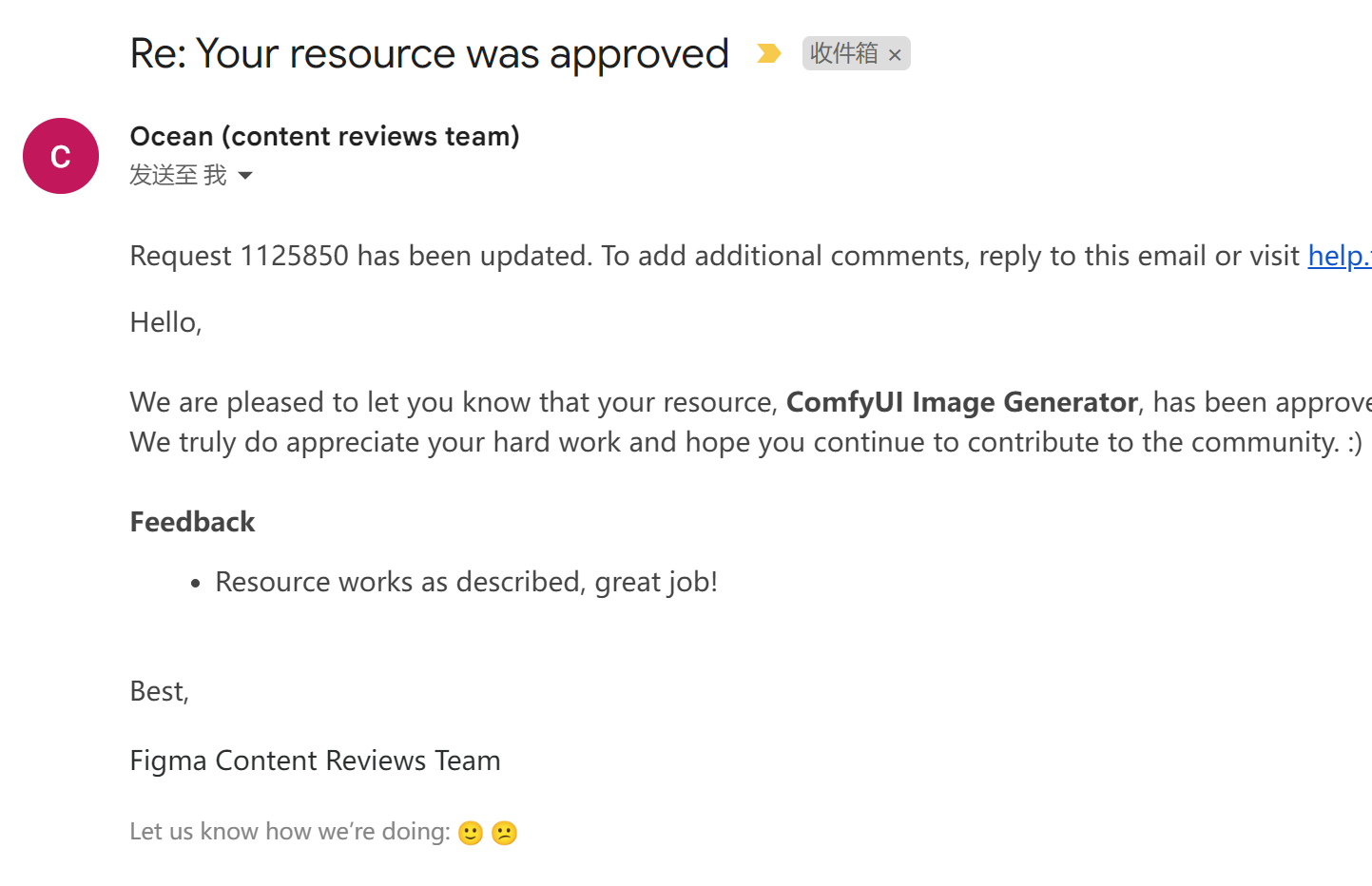The width and height of the screenshot is (1372, 886).
Task: Click the Hello, greeting line
Action: [x=165, y=322]
